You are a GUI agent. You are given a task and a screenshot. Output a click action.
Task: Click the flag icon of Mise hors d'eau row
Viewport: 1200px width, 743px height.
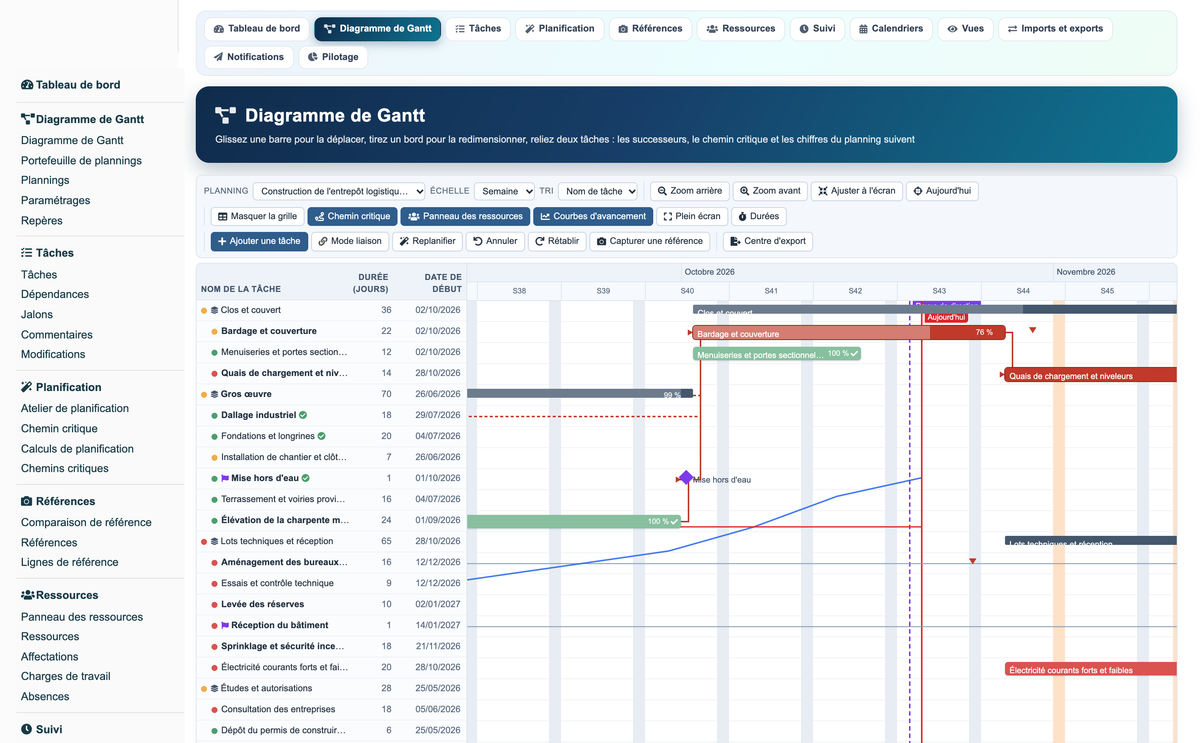click(225, 478)
